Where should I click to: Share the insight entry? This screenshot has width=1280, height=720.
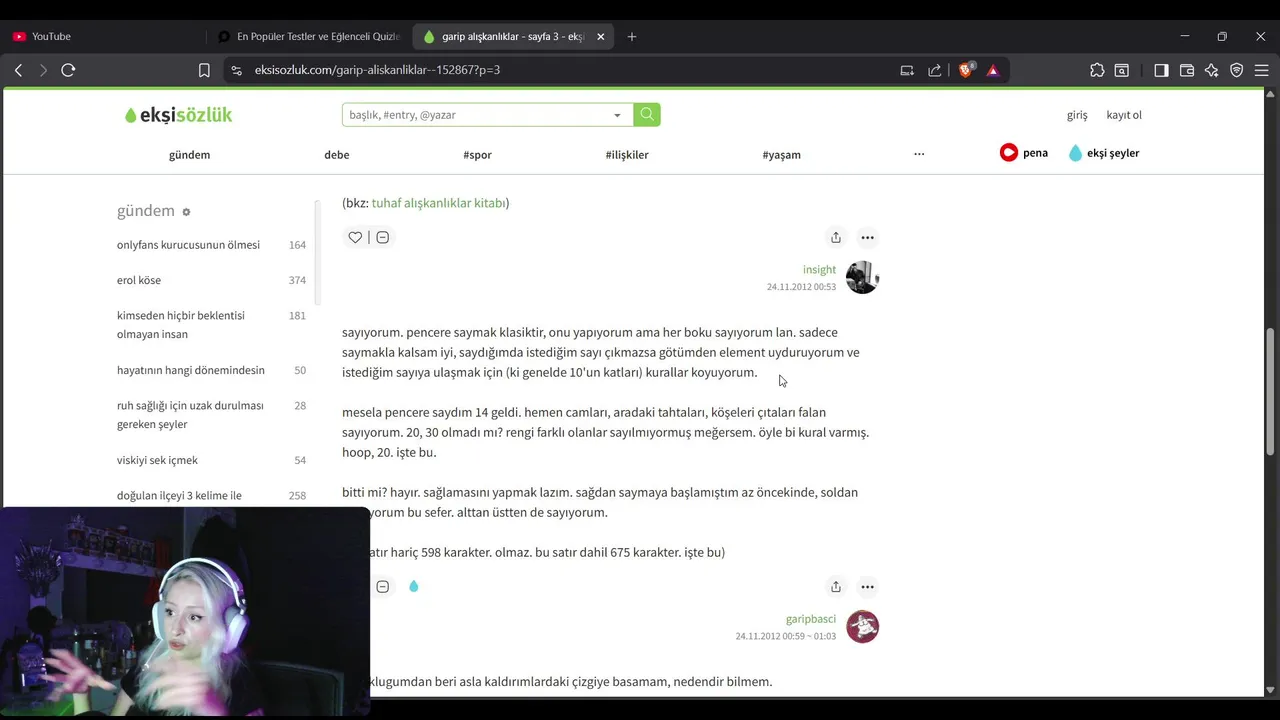coord(836,237)
